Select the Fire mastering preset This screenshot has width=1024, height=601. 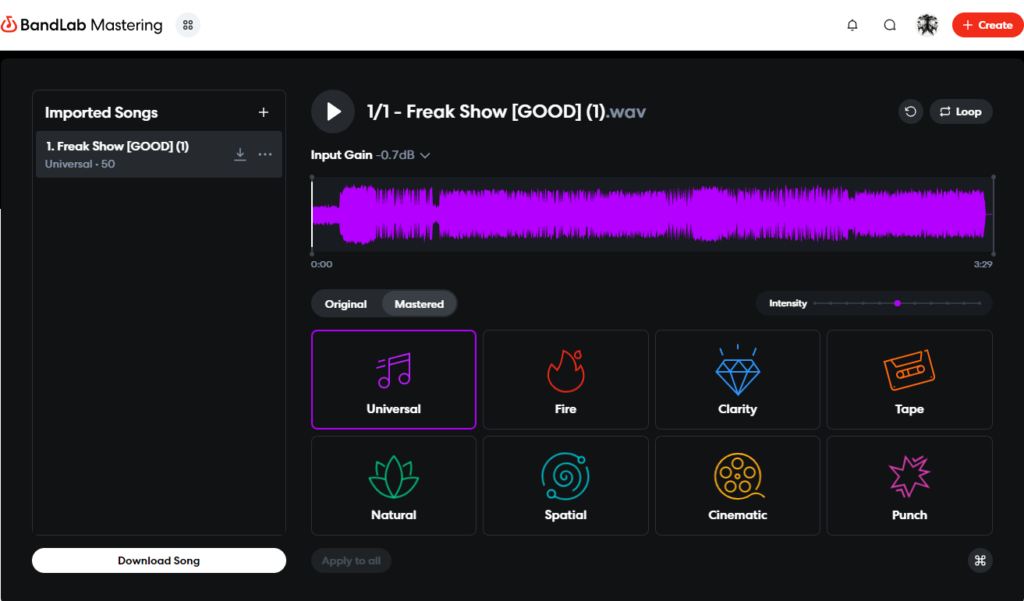566,380
